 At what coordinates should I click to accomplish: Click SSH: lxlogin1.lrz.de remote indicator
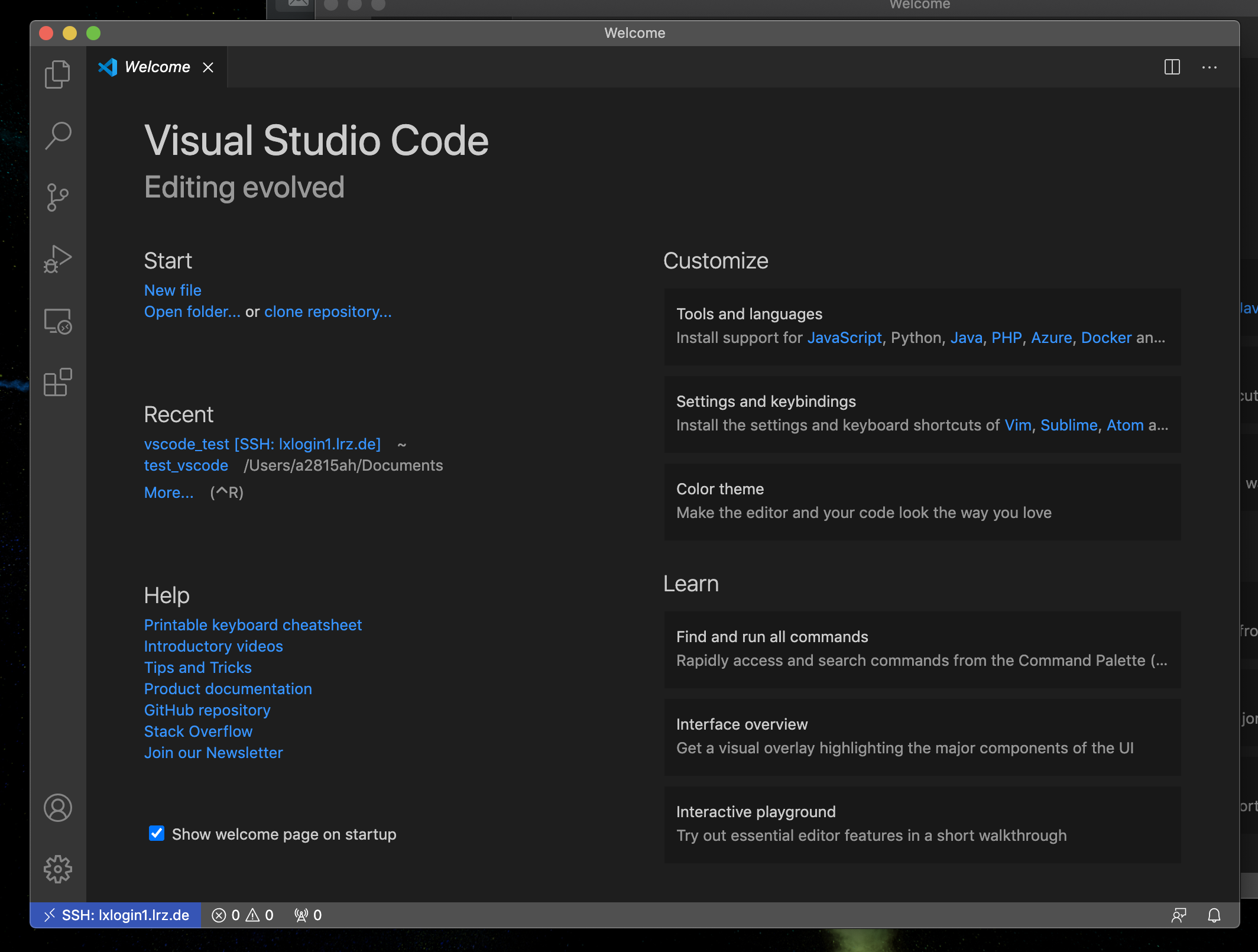coord(116,915)
